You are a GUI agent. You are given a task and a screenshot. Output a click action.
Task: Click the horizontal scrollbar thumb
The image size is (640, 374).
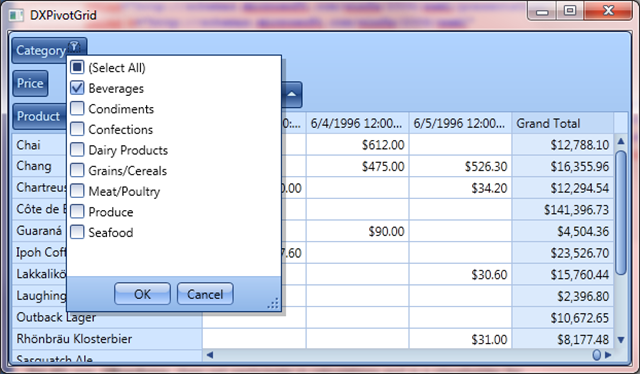coord(596,355)
